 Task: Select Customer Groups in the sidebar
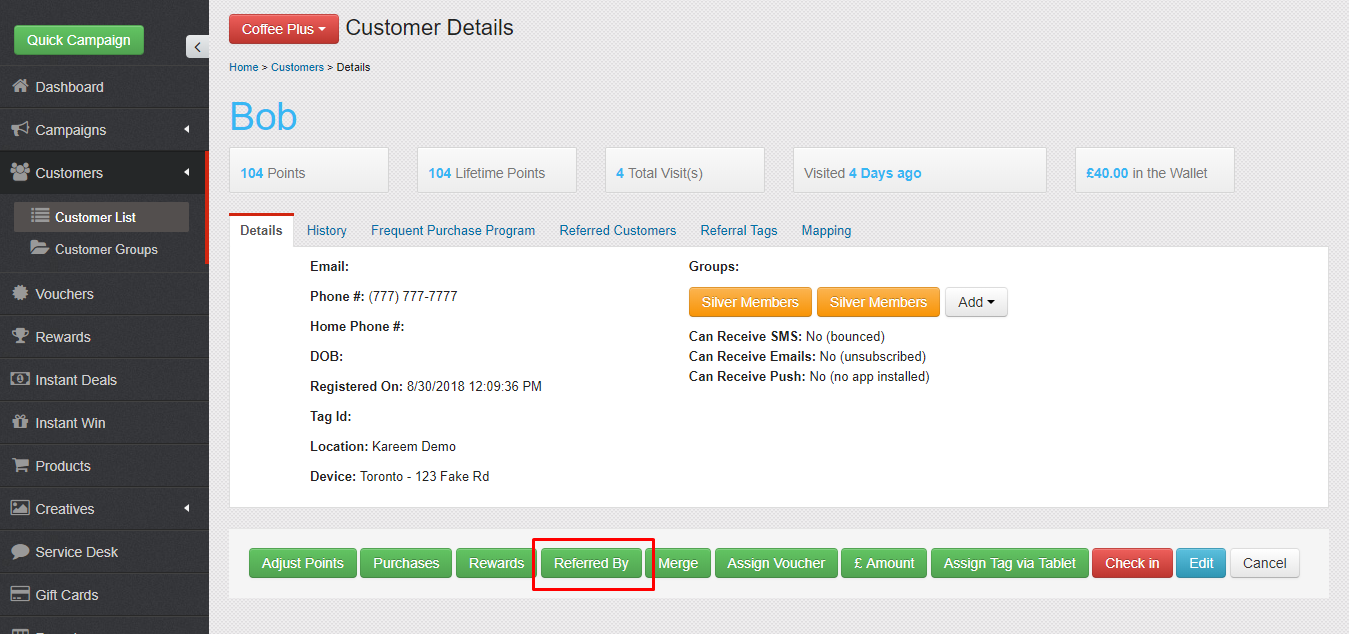(106, 249)
